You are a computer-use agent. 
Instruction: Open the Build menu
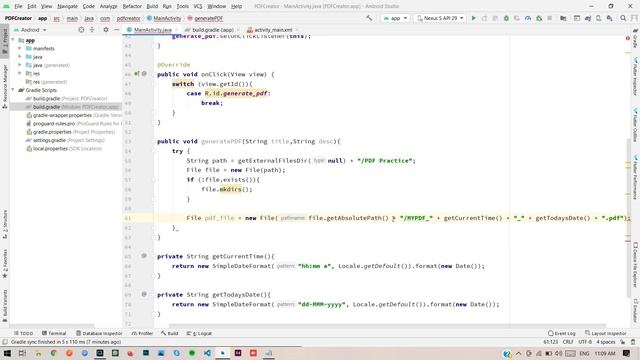coord(152,6)
